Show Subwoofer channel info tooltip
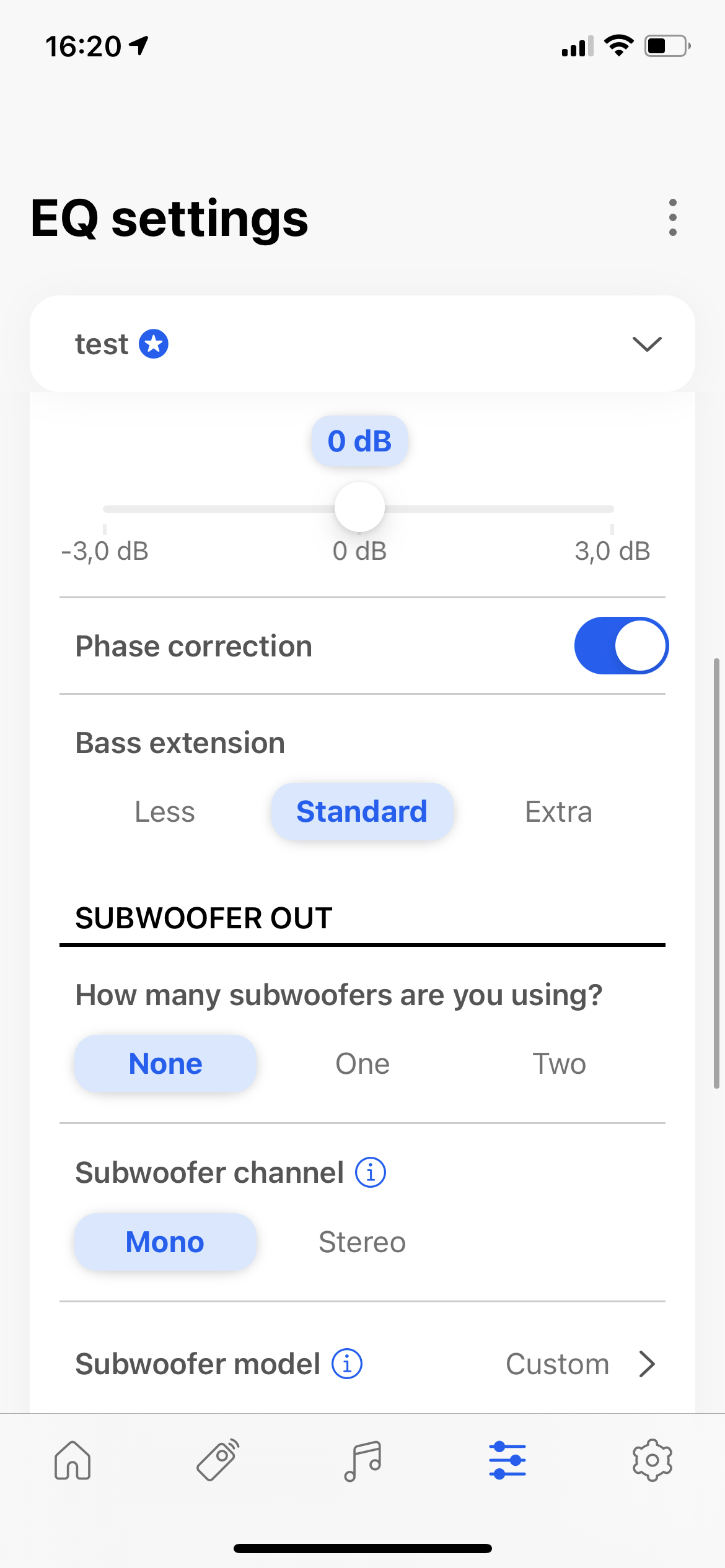Image resolution: width=725 pixels, height=1568 pixels. (x=371, y=1172)
